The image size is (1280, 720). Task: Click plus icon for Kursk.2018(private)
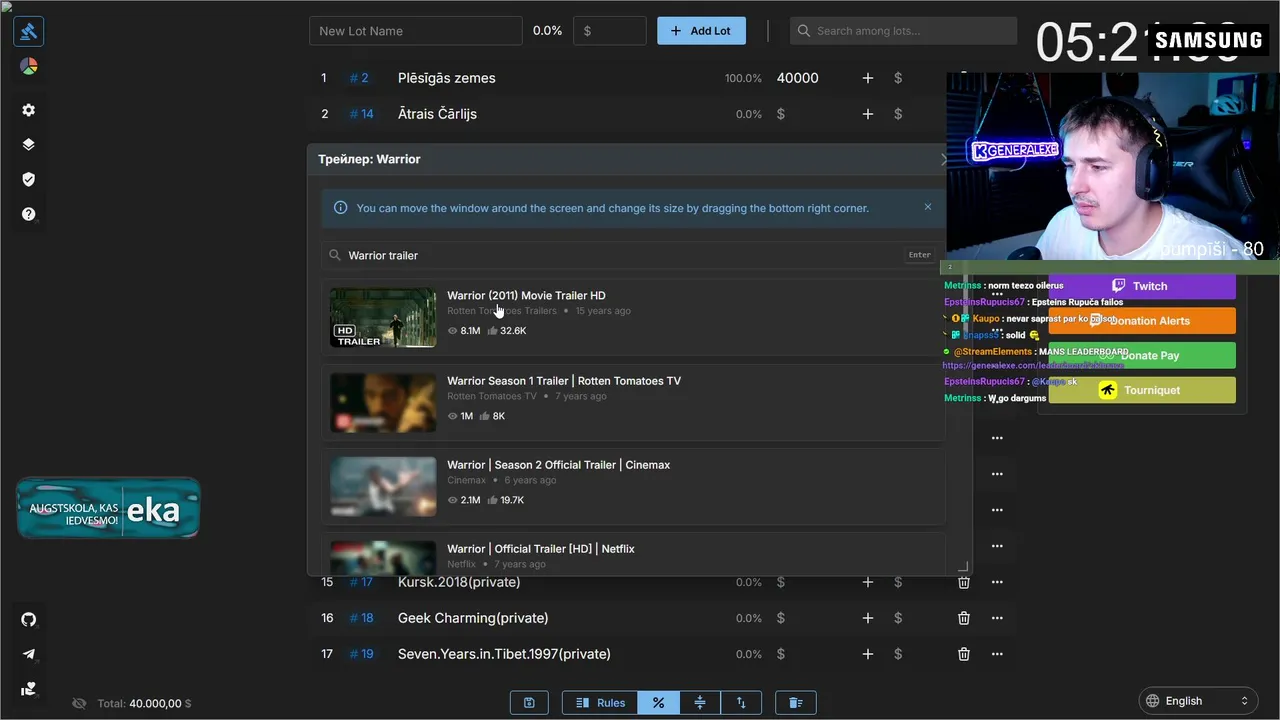pos(868,582)
